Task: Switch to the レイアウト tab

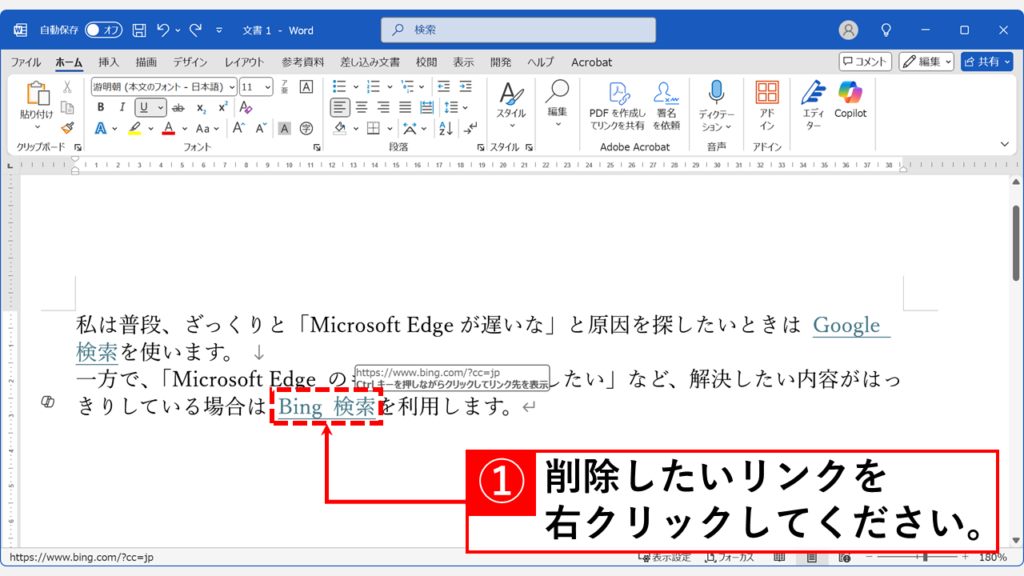Action: tap(244, 62)
